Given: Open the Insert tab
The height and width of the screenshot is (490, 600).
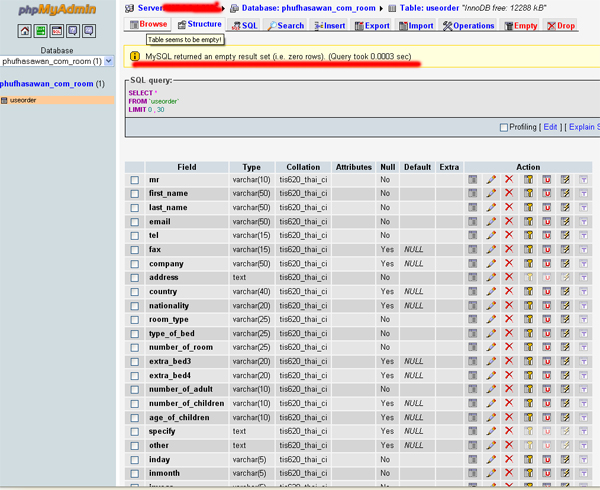Looking at the screenshot, I should point(329,26).
